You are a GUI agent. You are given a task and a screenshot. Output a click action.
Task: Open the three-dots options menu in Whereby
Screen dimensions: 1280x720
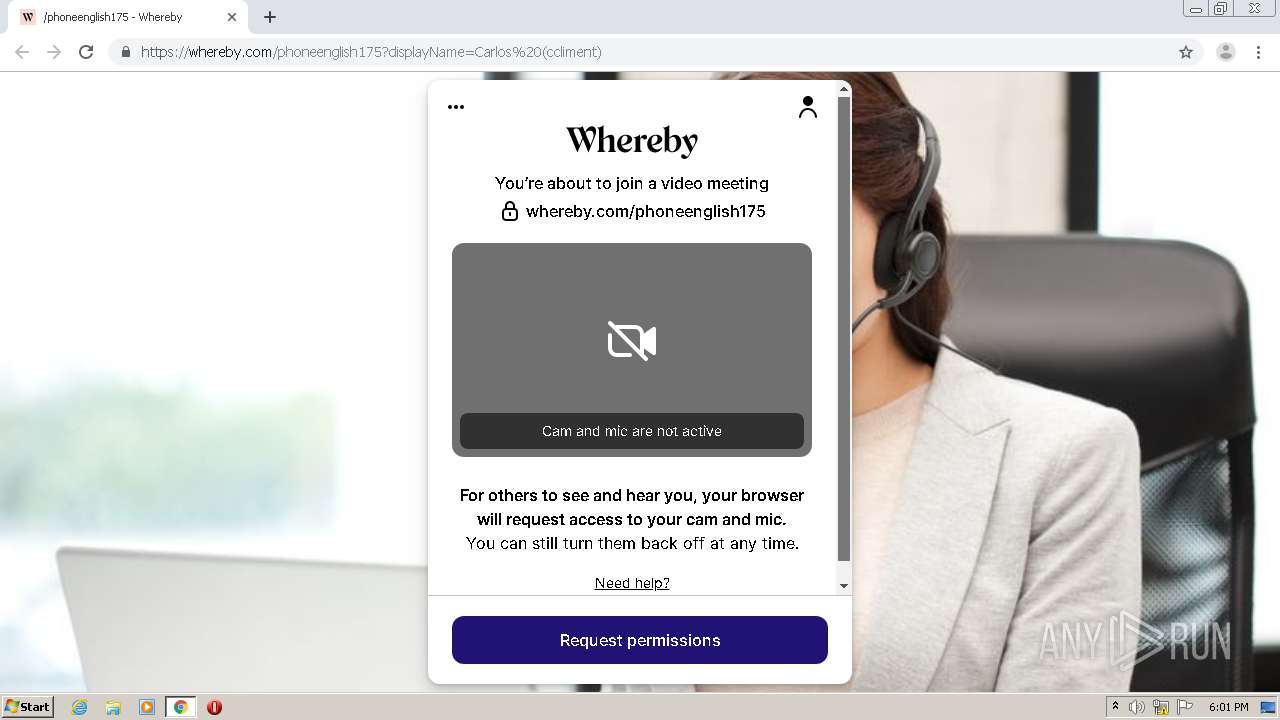point(456,107)
